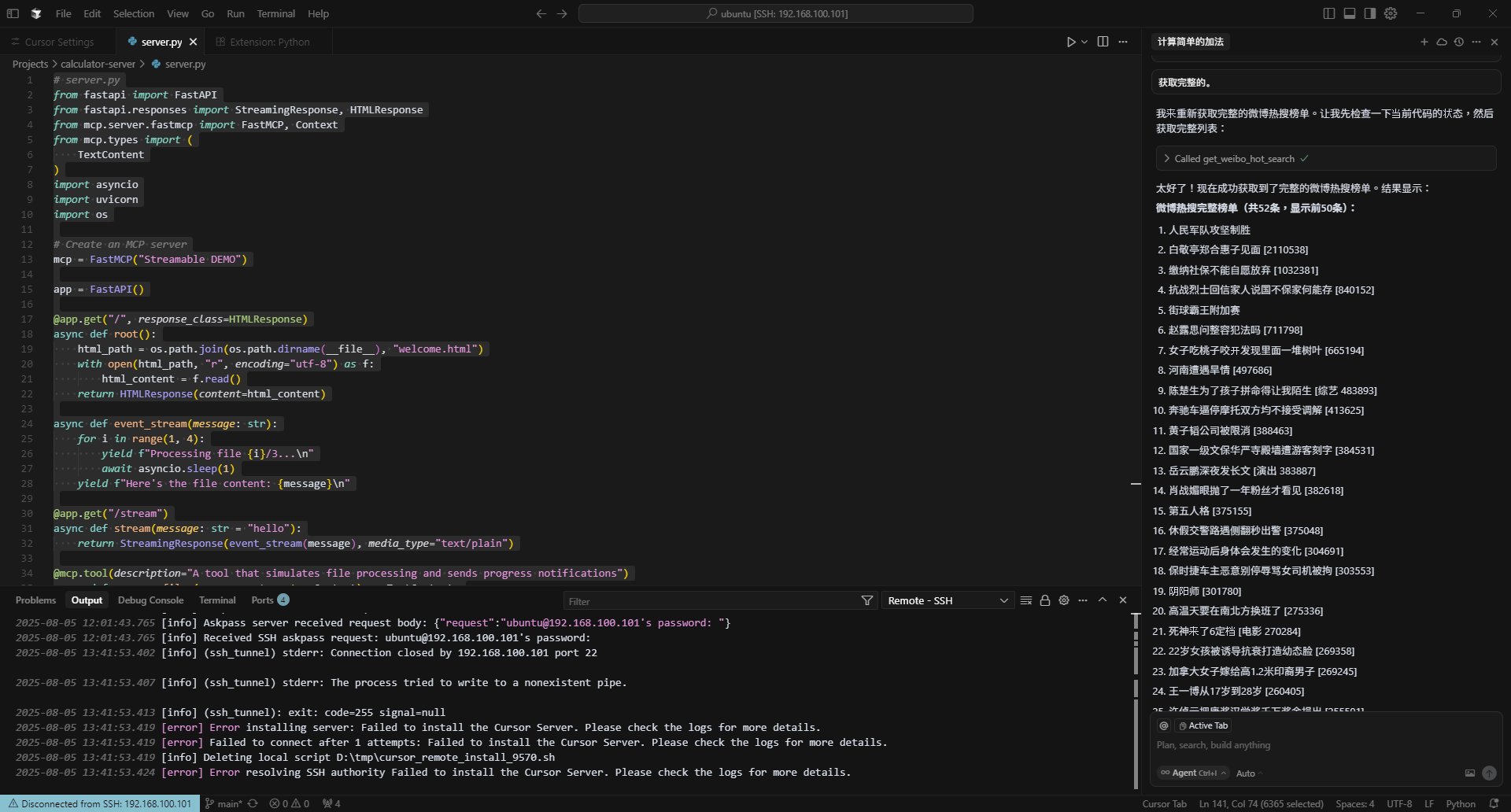Click Disconnected from SSH status indicator
This screenshot has height=812, width=1511.
click(x=100, y=803)
